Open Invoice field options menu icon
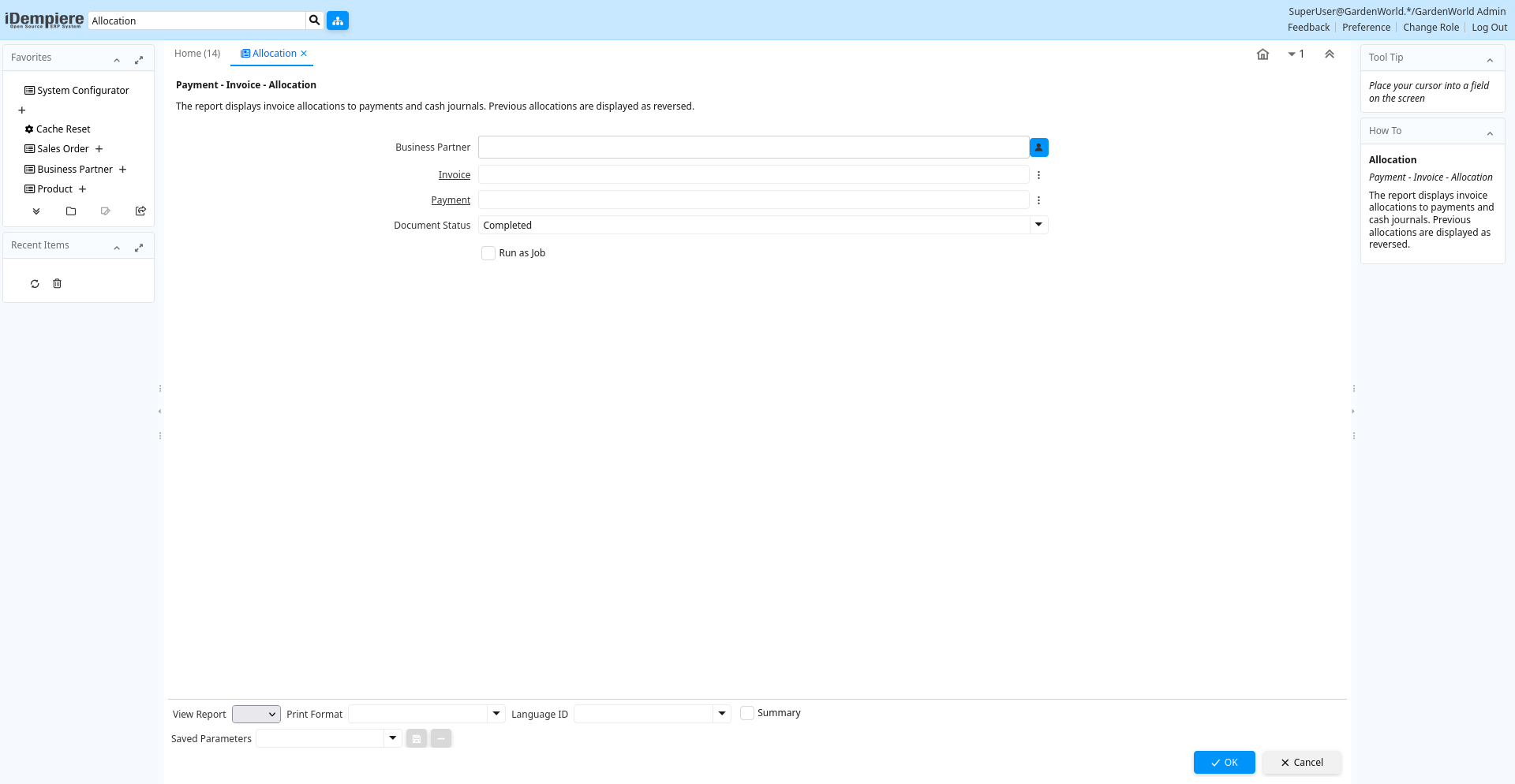The width and height of the screenshot is (1515, 784). coord(1038,175)
